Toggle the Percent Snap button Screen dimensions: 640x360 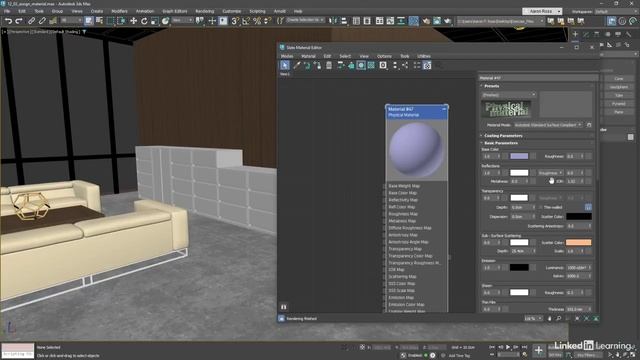(257, 21)
